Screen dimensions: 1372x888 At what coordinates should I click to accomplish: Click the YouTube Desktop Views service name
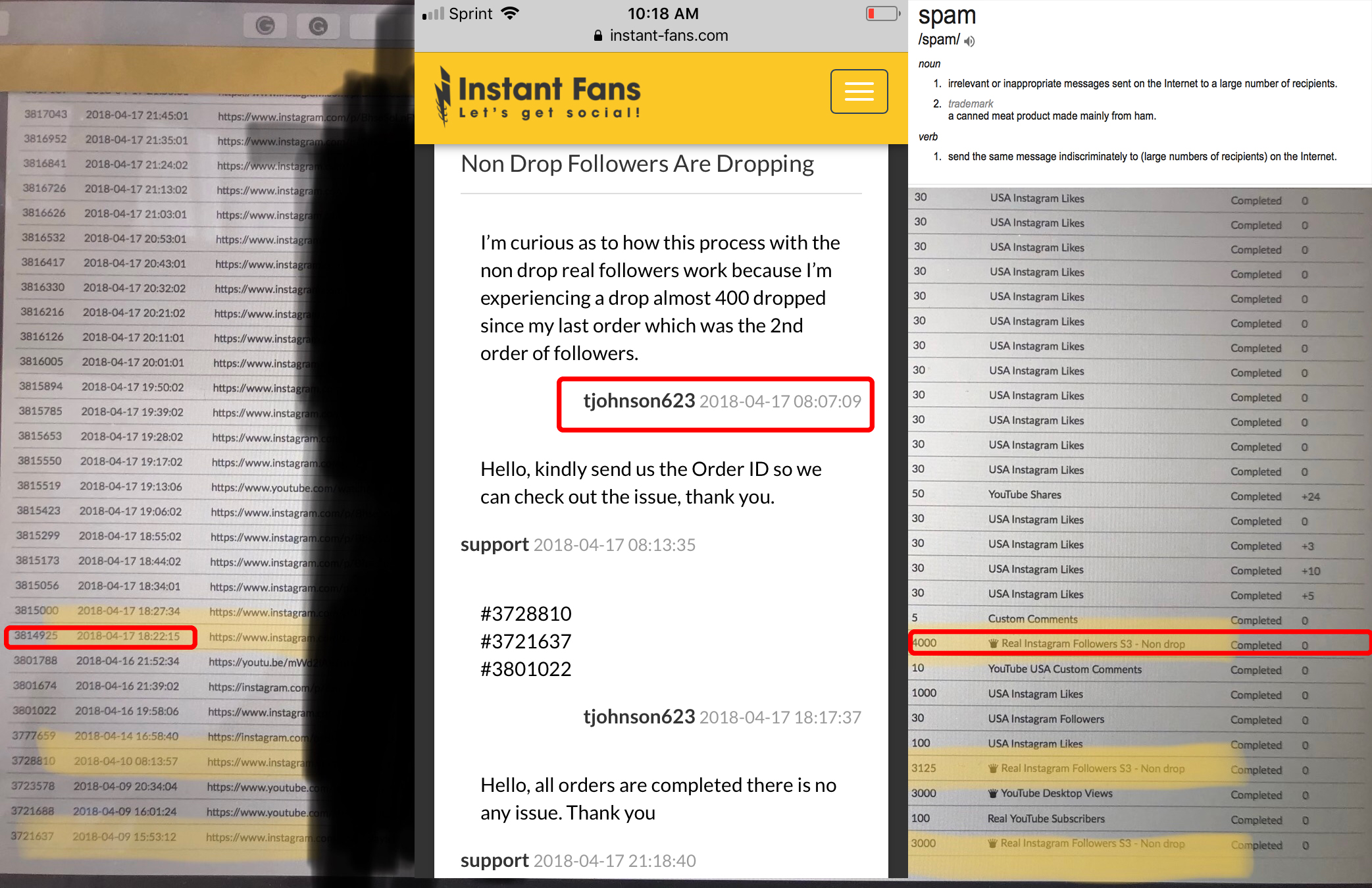tap(1057, 793)
